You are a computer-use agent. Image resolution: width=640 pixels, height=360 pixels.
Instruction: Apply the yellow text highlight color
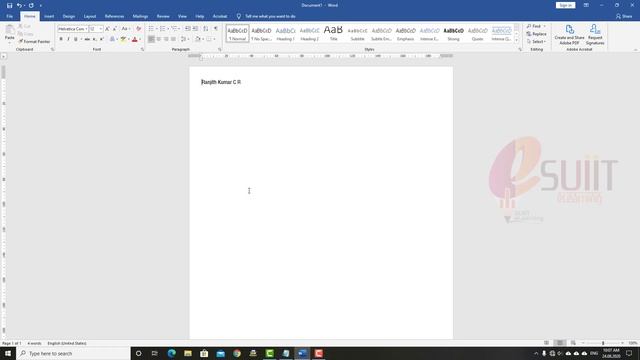tap(123, 39)
